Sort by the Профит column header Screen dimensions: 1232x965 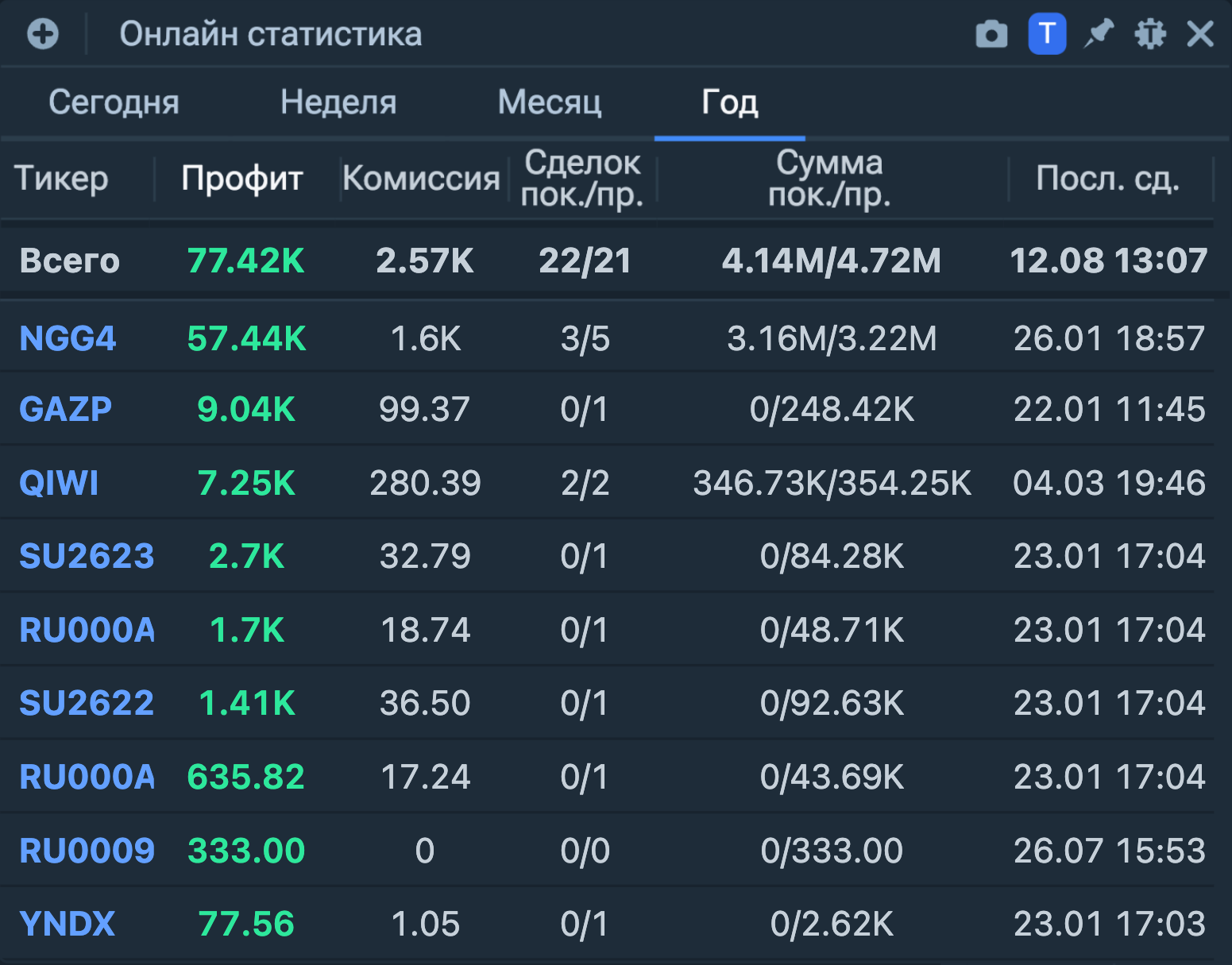(x=242, y=179)
